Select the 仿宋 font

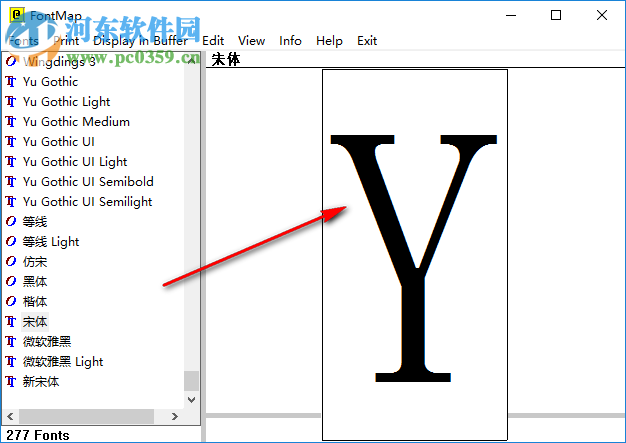point(35,261)
